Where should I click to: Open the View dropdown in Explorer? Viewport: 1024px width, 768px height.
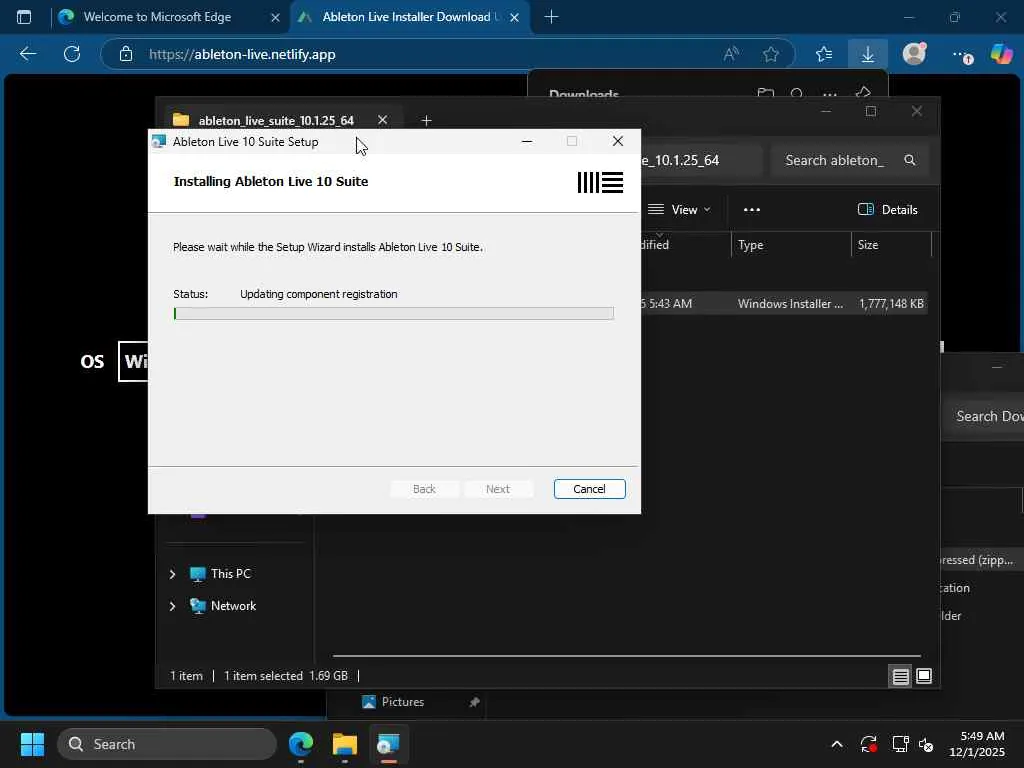pos(679,210)
